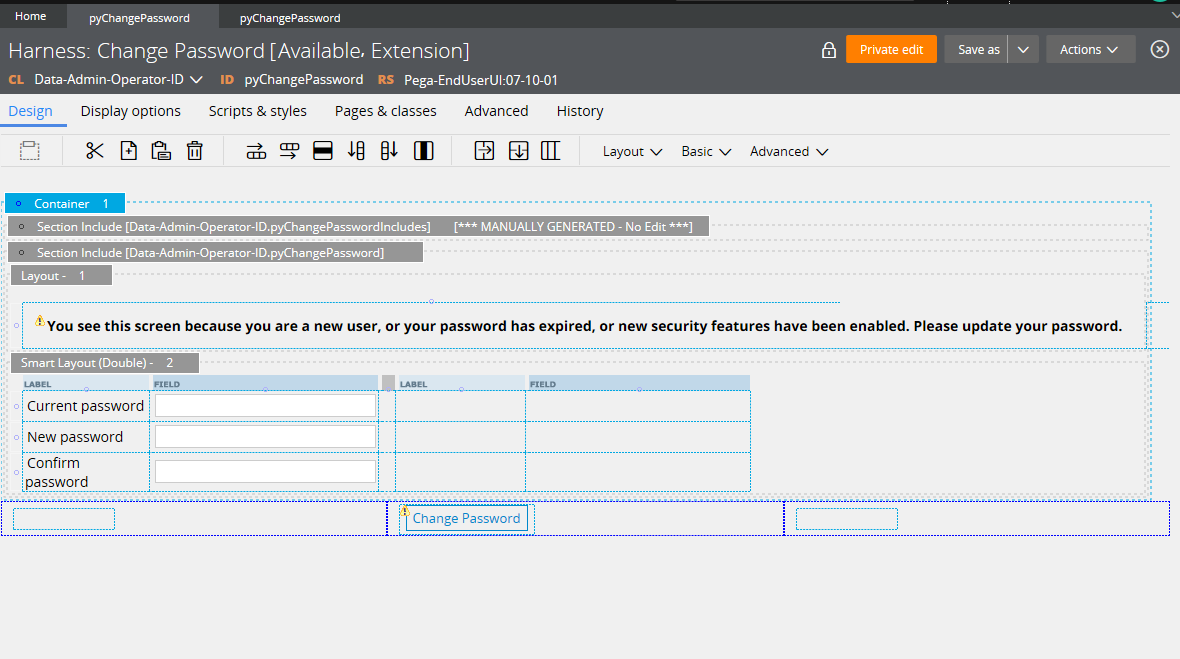Expand the Save as arrow menu
This screenshot has height=659, width=1180.
pos(1023,50)
